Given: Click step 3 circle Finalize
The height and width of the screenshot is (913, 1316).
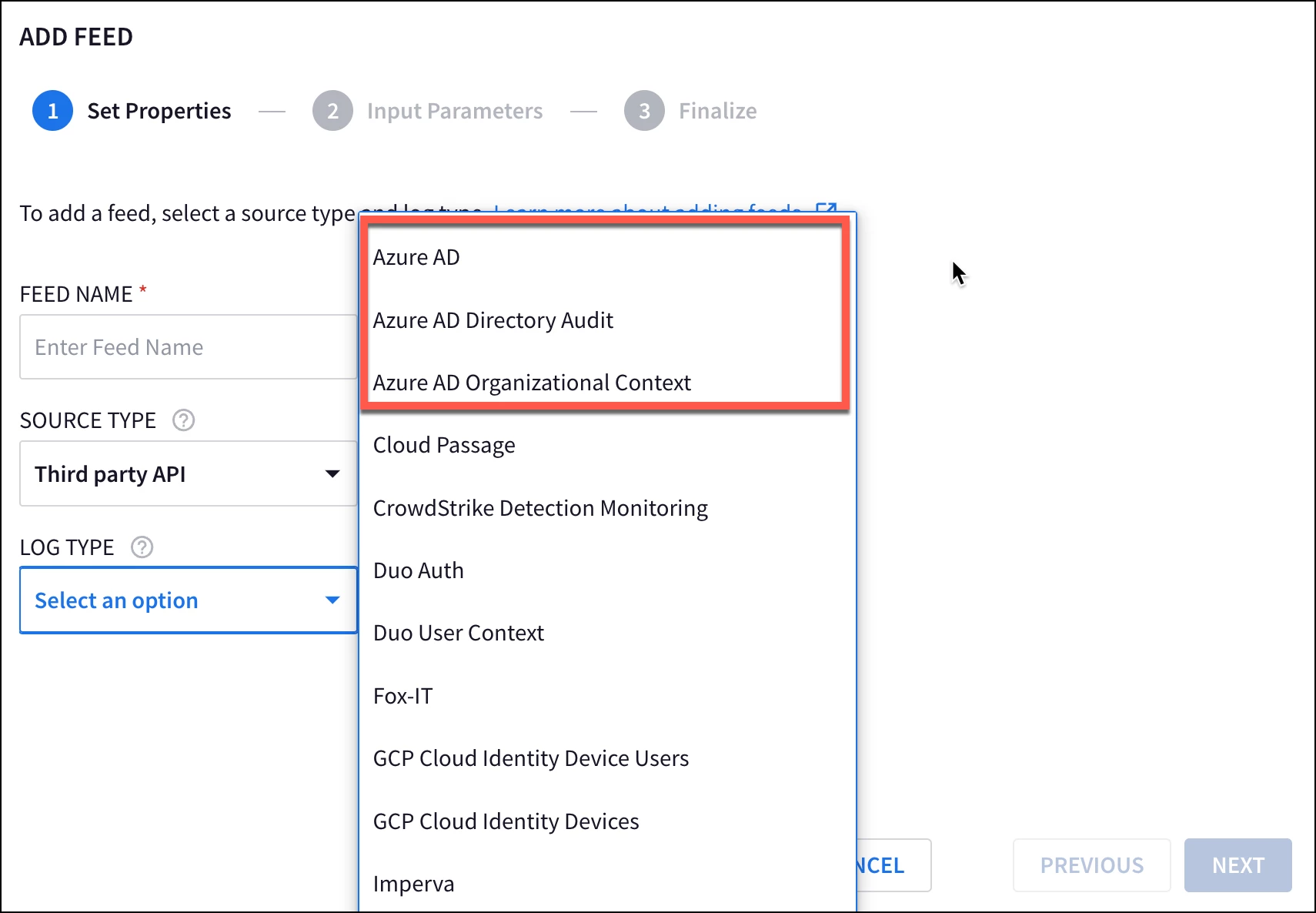Looking at the screenshot, I should point(644,111).
